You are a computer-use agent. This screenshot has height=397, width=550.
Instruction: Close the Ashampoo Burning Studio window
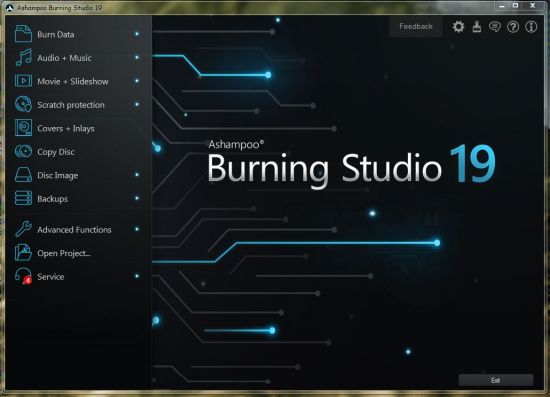point(533,6)
